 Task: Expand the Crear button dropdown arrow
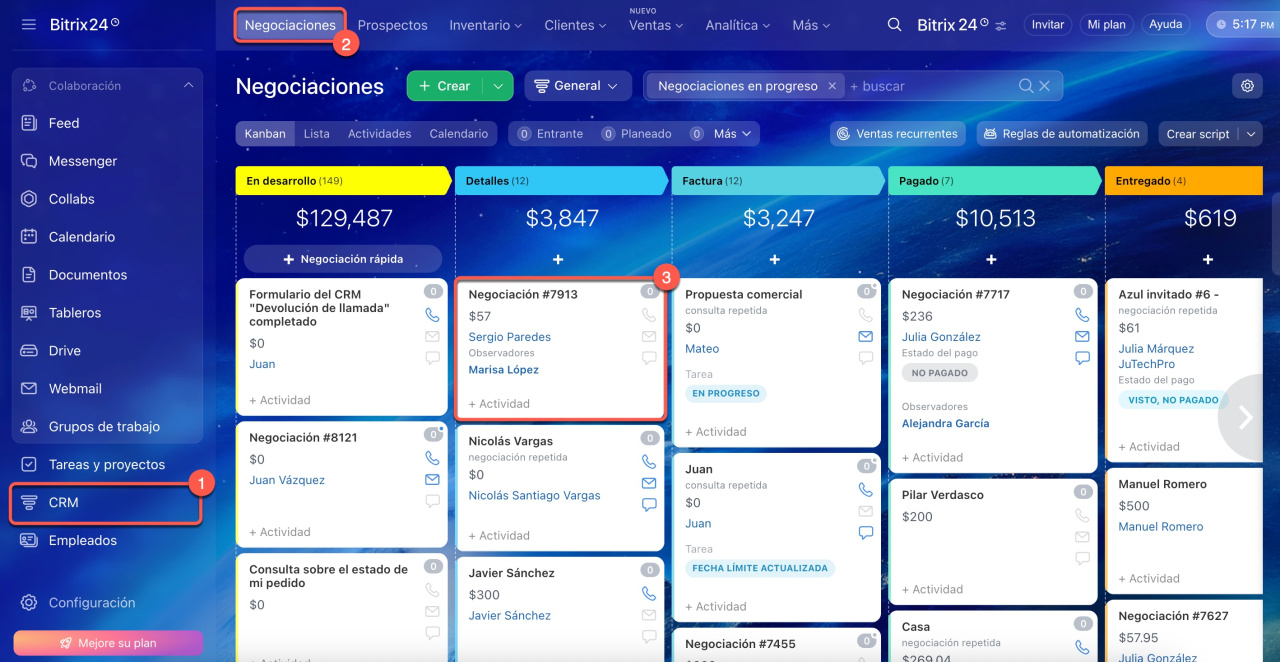(498, 86)
